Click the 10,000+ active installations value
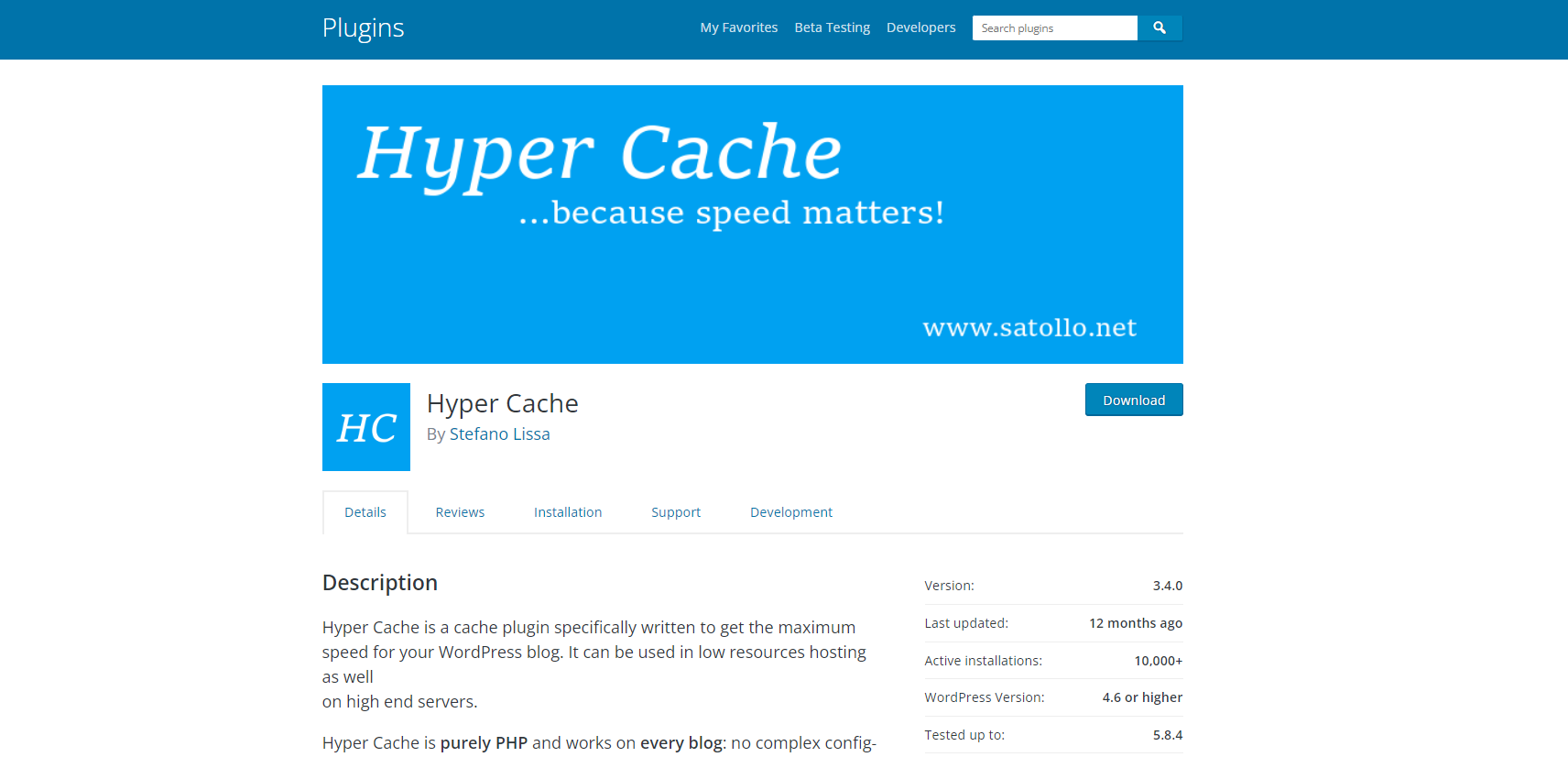This screenshot has height=757, width=1568. [1159, 661]
